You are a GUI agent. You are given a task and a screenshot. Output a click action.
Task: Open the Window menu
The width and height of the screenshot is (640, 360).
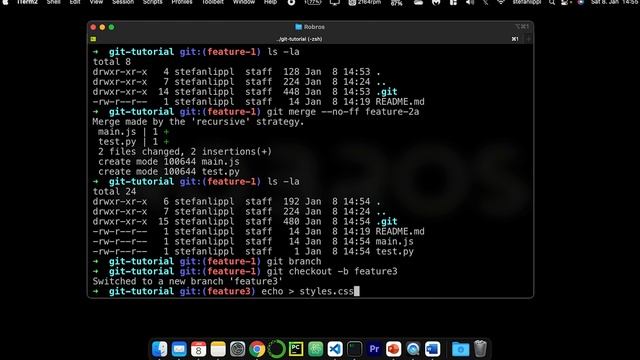[244, 2]
